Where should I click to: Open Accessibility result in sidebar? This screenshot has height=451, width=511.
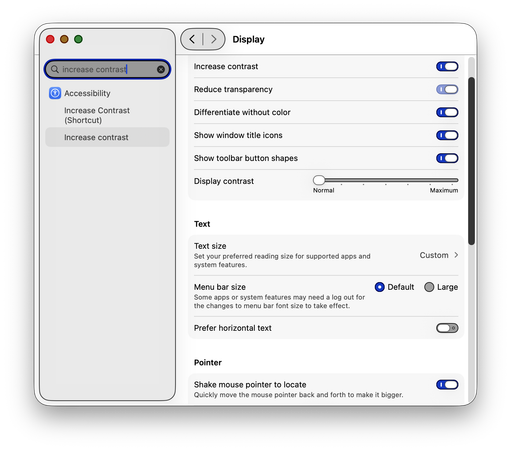point(87,93)
